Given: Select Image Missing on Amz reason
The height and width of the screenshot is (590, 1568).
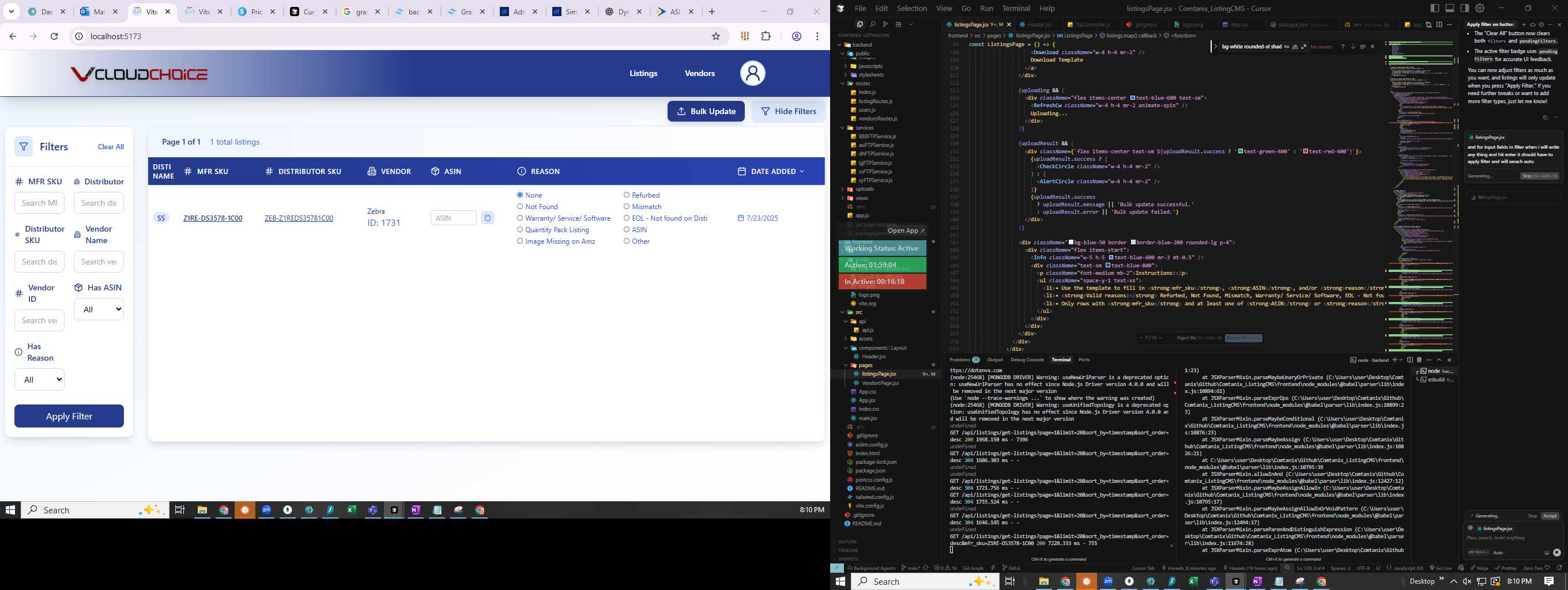Looking at the screenshot, I should click(x=520, y=241).
